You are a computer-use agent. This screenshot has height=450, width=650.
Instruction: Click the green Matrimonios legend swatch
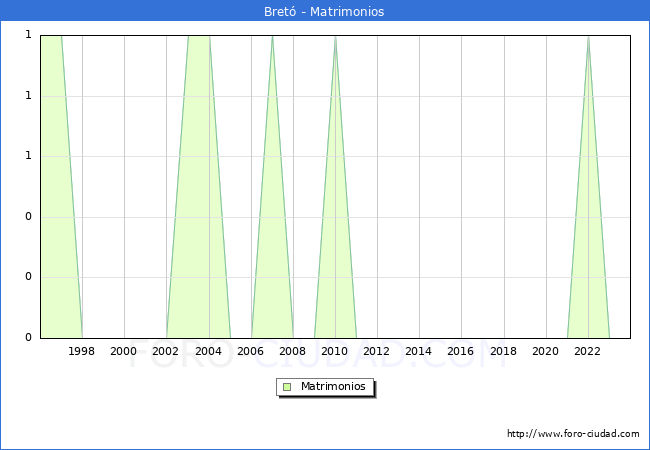tap(287, 387)
